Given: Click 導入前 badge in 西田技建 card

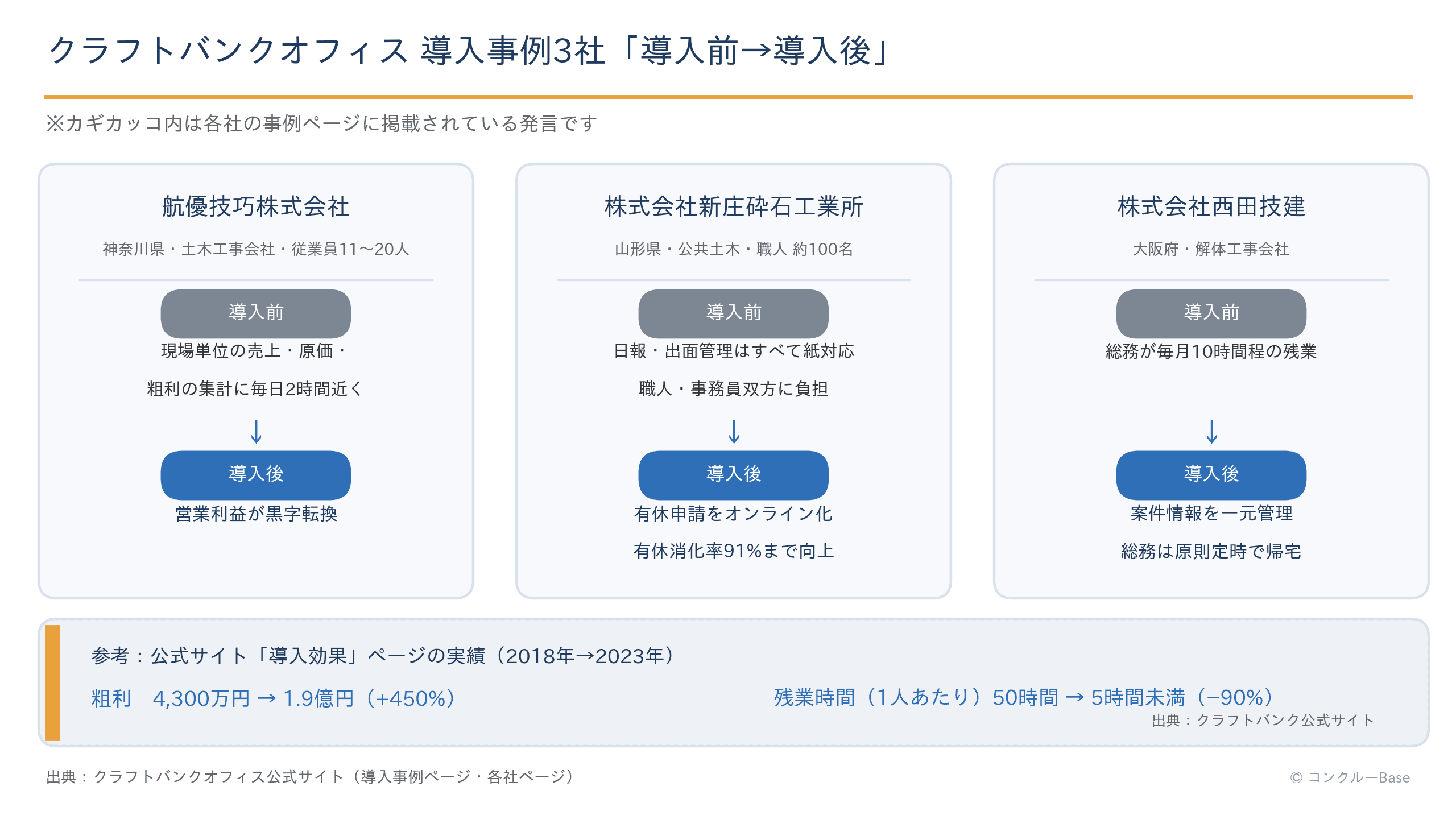Looking at the screenshot, I should 1211,313.
